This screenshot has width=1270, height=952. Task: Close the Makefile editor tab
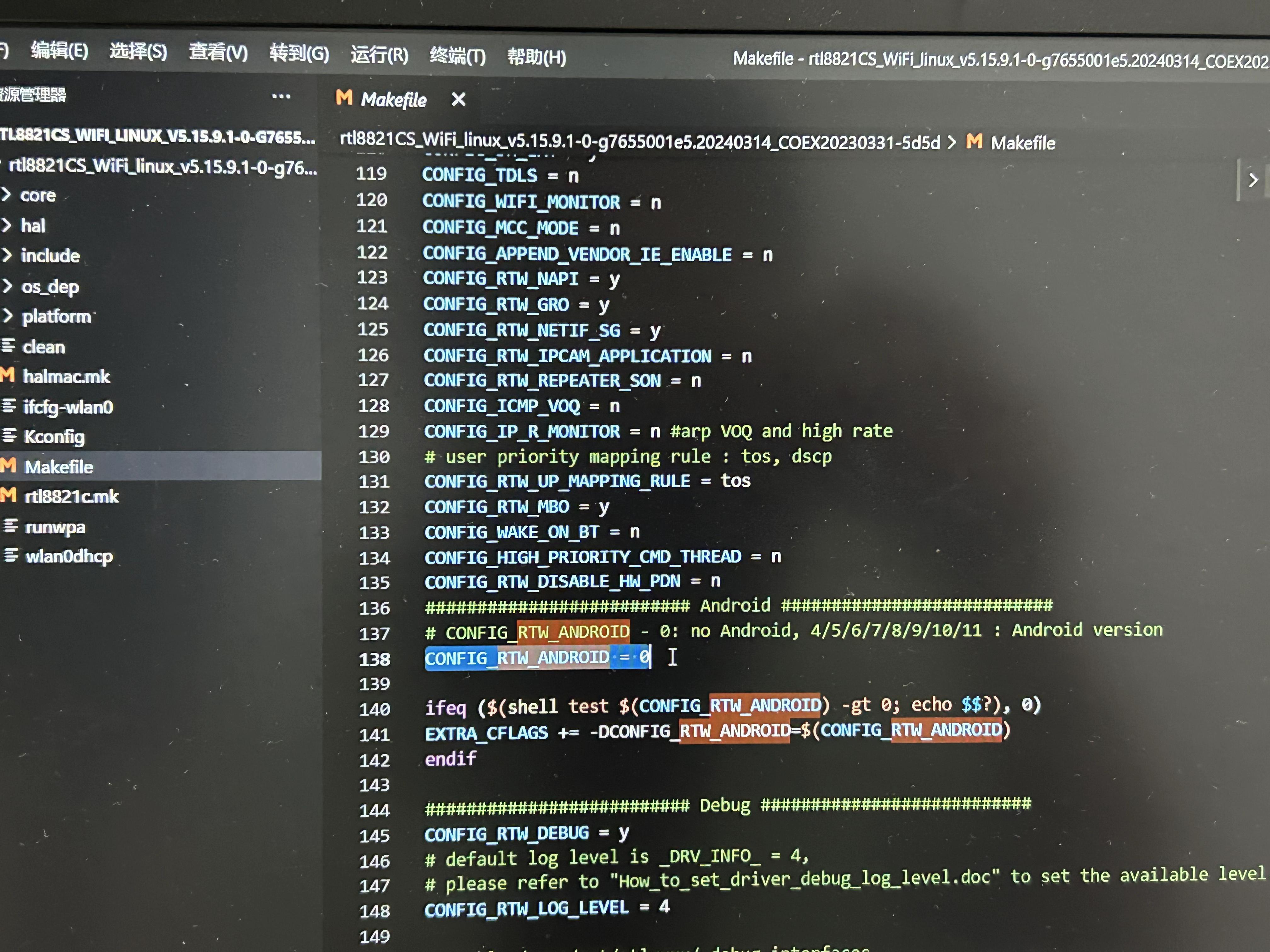pyautogui.click(x=458, y=100)
